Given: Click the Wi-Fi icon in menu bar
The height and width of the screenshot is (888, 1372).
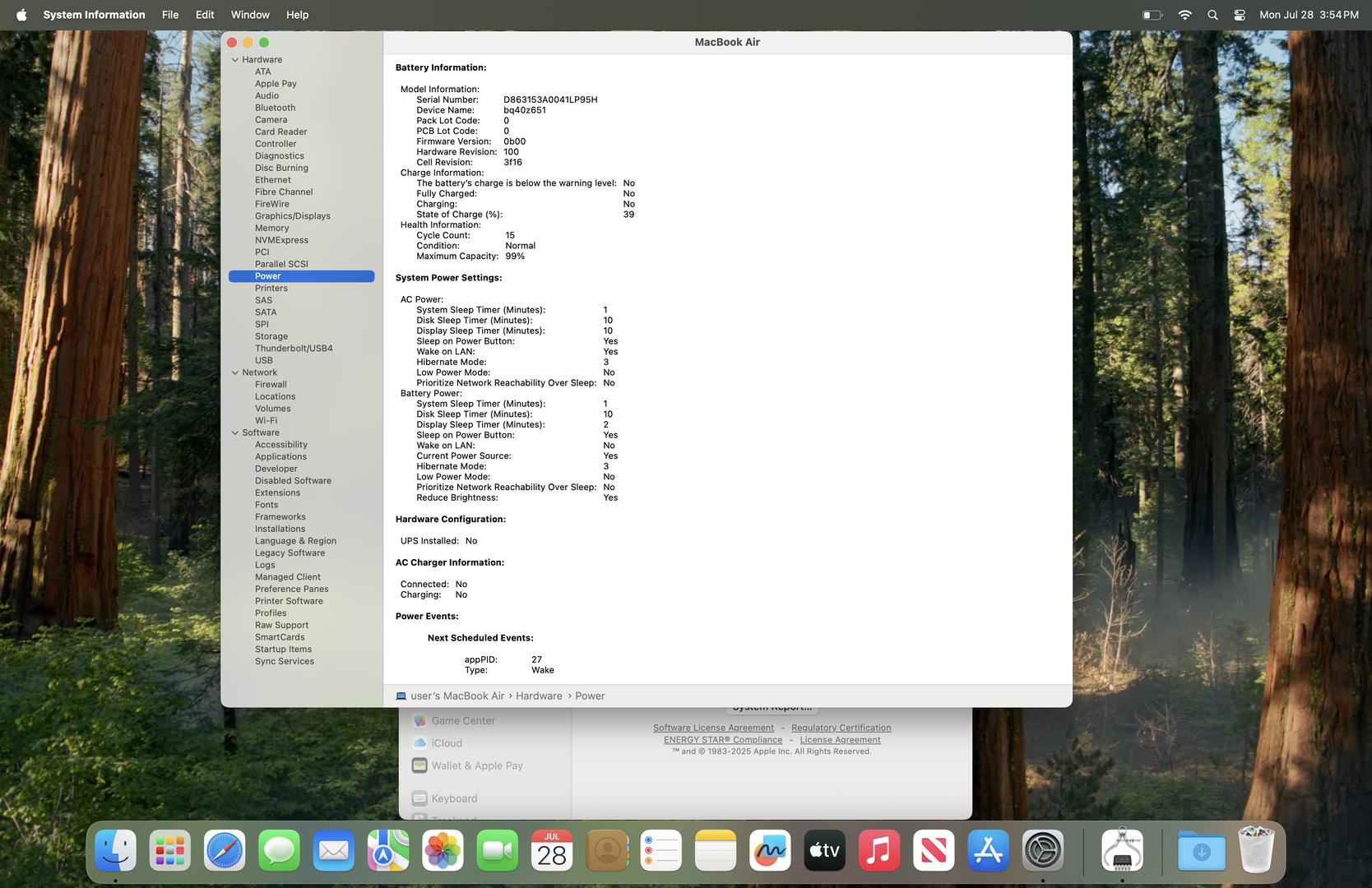Looking at the screenshot, I should 1184,15.
